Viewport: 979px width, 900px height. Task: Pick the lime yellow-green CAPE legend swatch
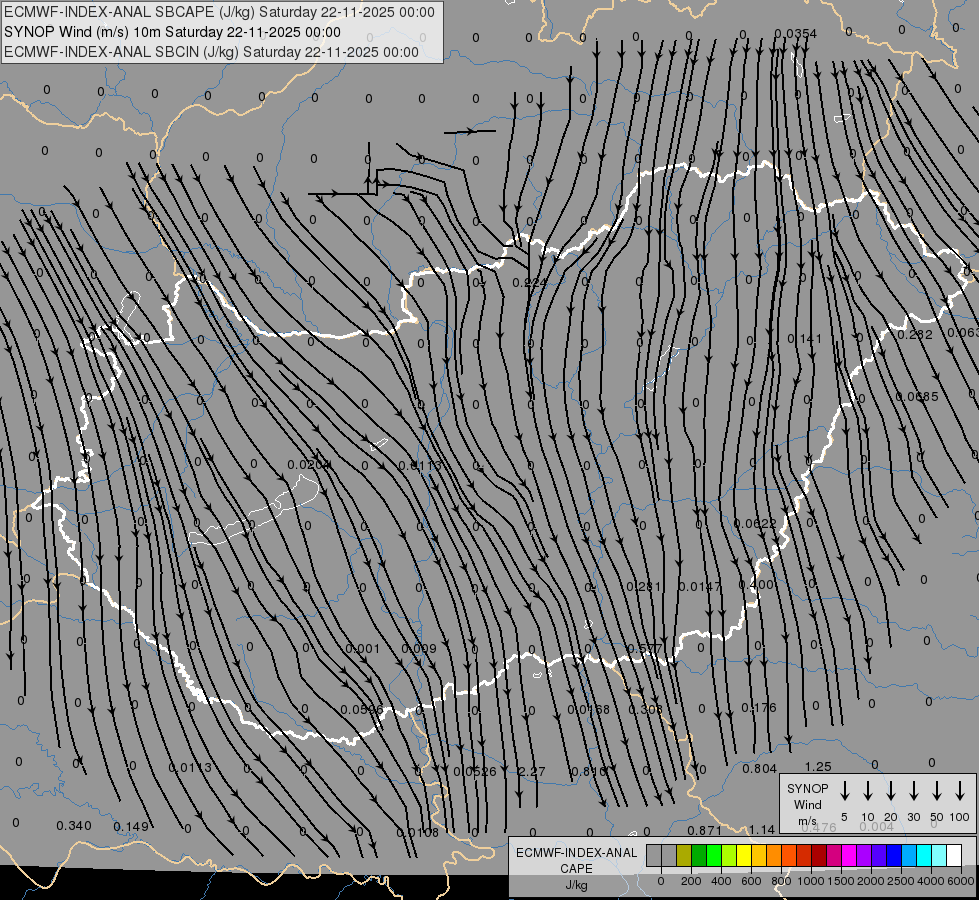(729, 856)
